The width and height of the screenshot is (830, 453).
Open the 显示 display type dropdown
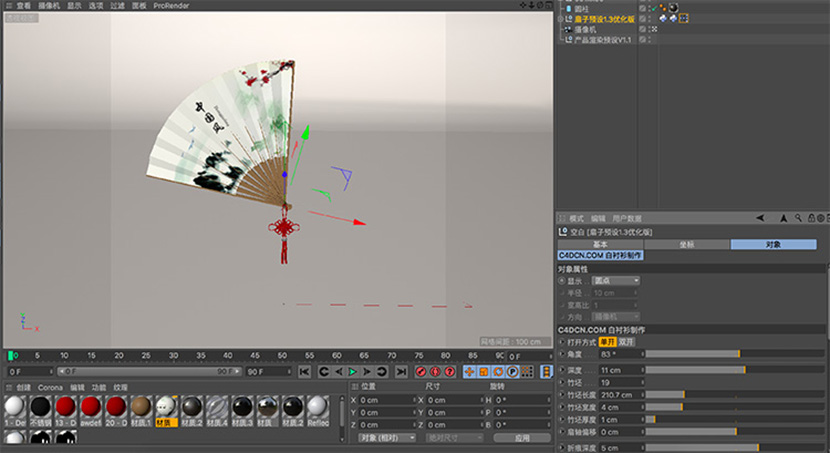click(x=616, y=281)
